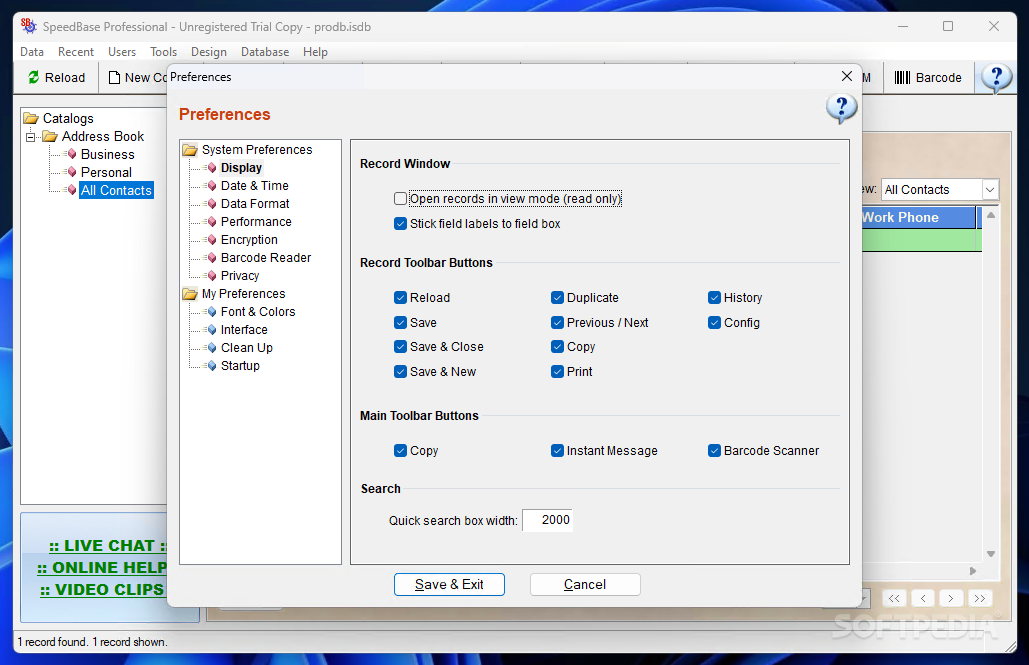Open the VIDEO CLIPS link
Image resolution: width=1029 pixels, height=665 pixels.
click(x=102, y=590)
